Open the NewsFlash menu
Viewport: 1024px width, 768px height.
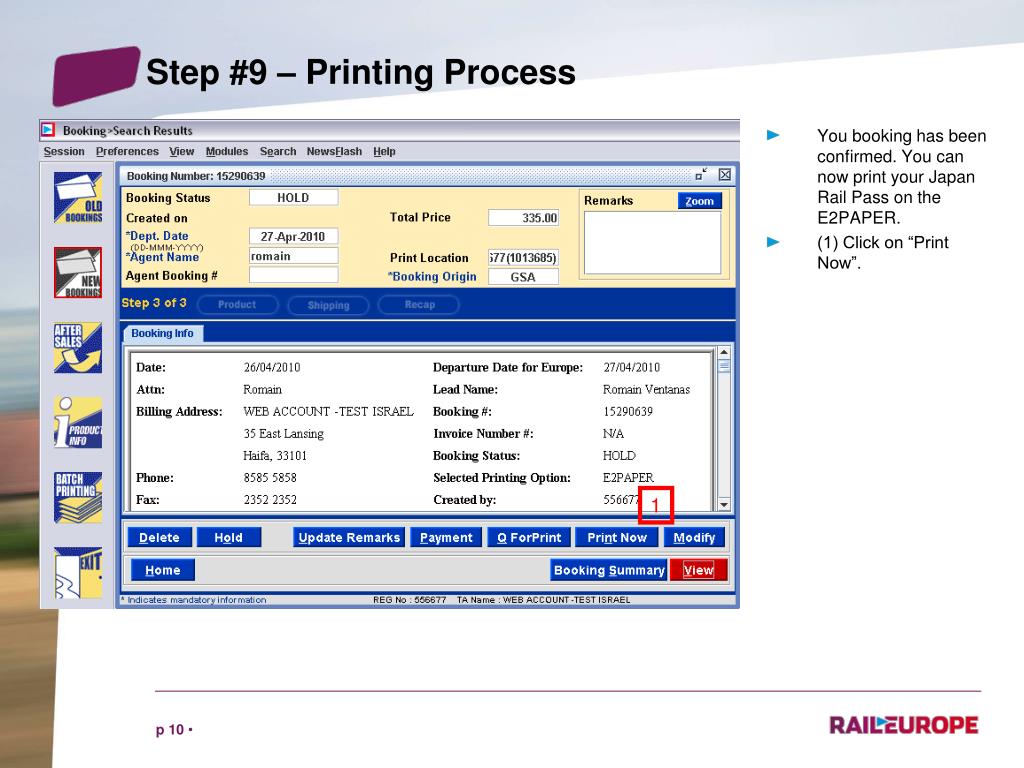pos(334,152)
